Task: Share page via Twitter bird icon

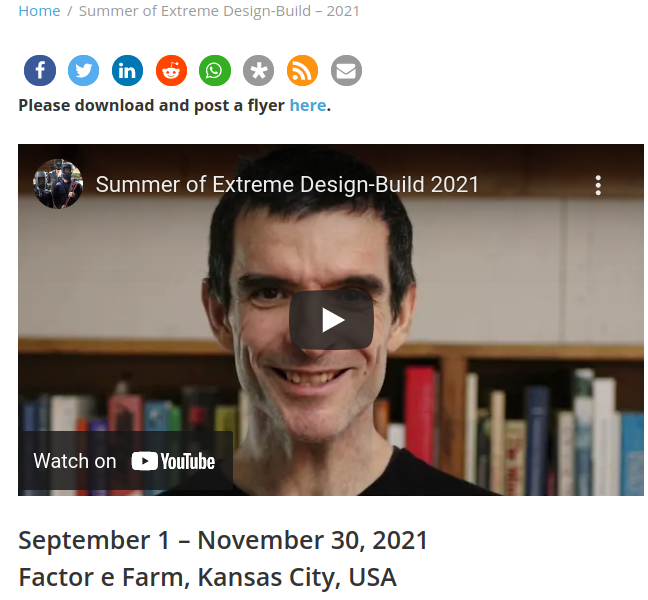Action: point(83,71)
